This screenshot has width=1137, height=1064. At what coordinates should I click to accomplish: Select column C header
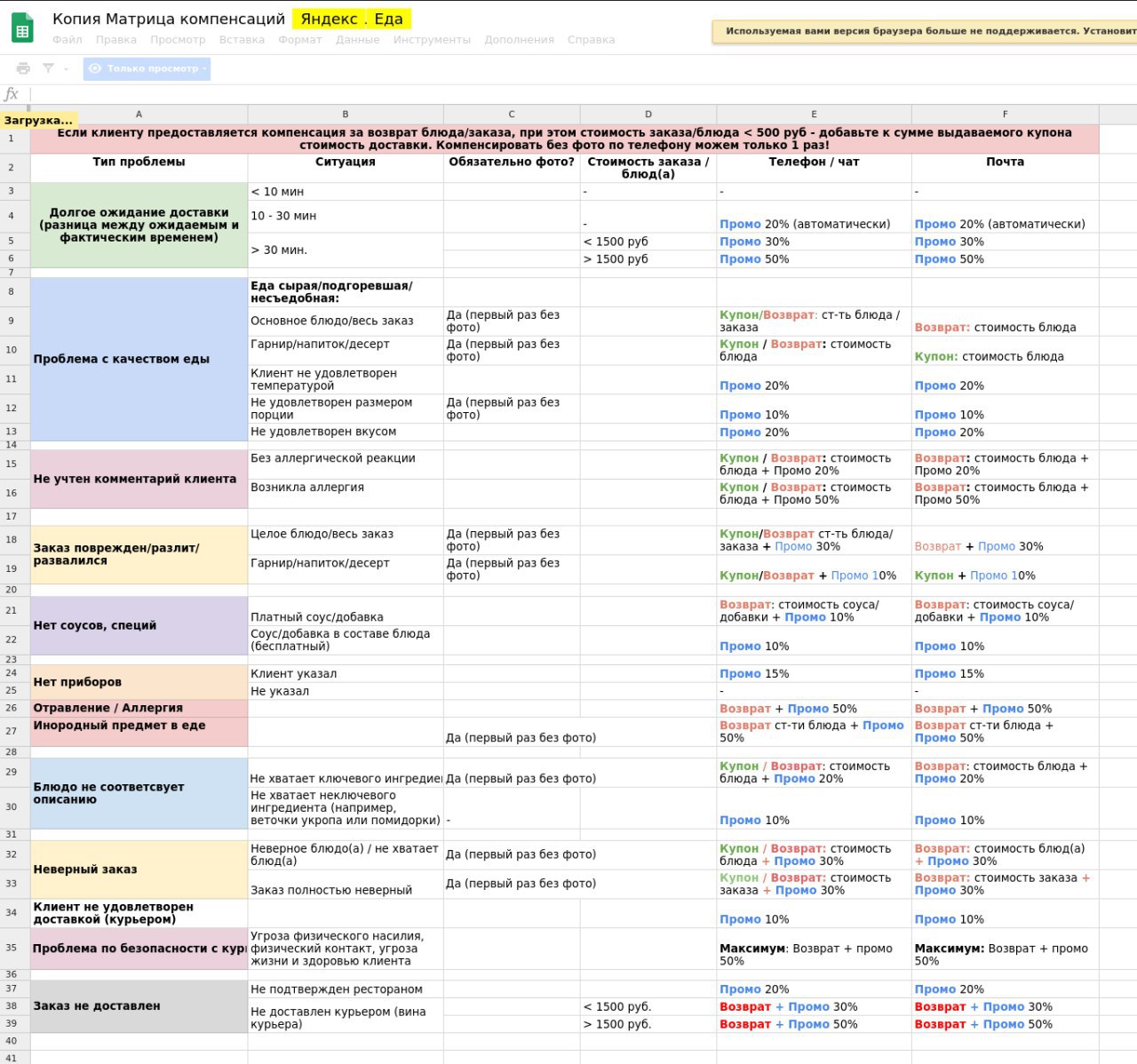(512, 115)
